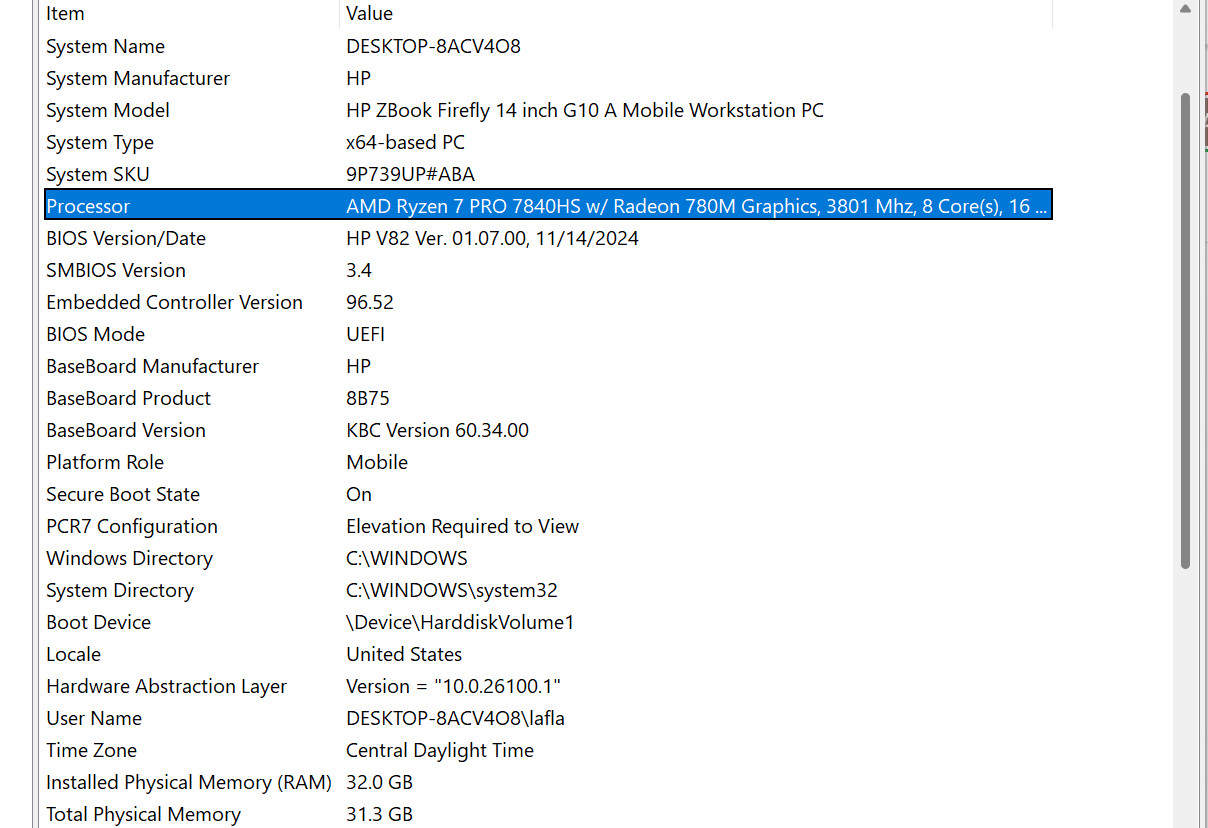Select the System Model row label
The height and width of the screenshot is (828, 1208).
(108, 110)
